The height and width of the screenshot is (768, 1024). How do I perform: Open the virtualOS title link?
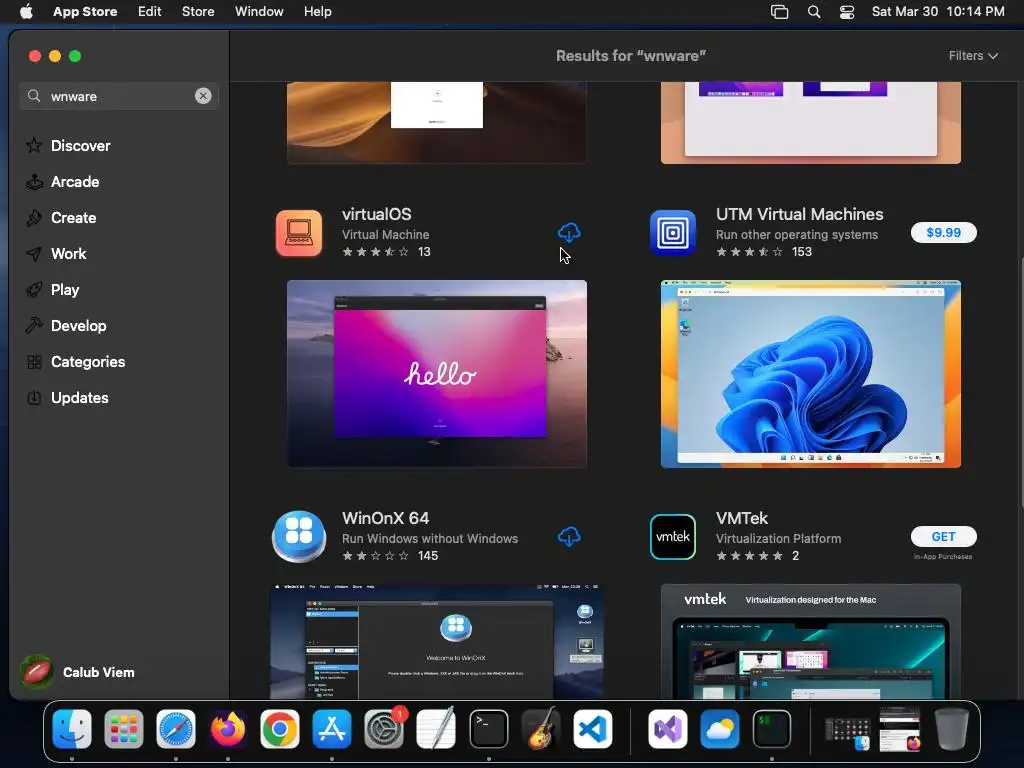[377, 214]
